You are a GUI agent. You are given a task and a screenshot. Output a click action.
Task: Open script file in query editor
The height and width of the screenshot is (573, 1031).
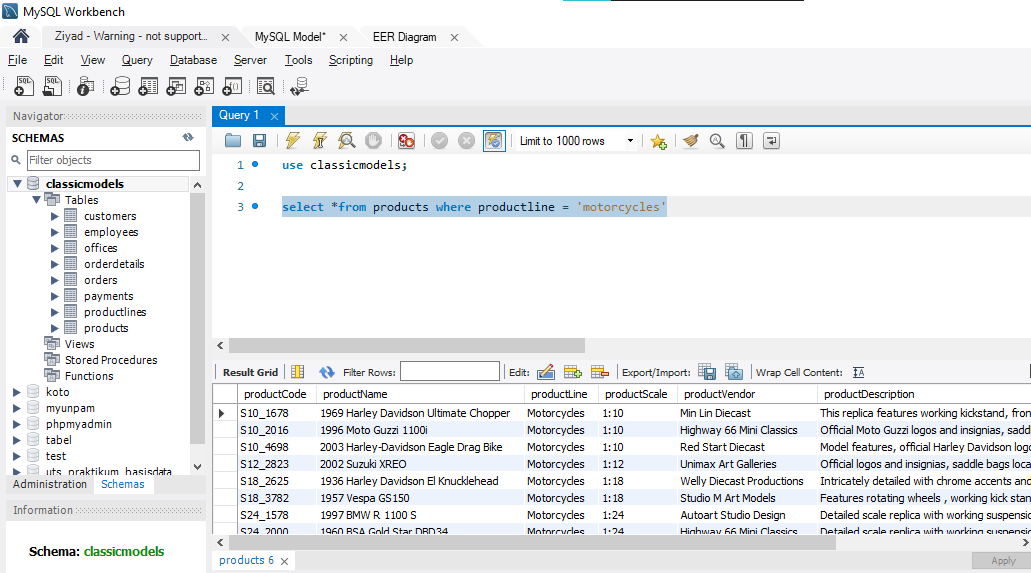click(233, 140)
